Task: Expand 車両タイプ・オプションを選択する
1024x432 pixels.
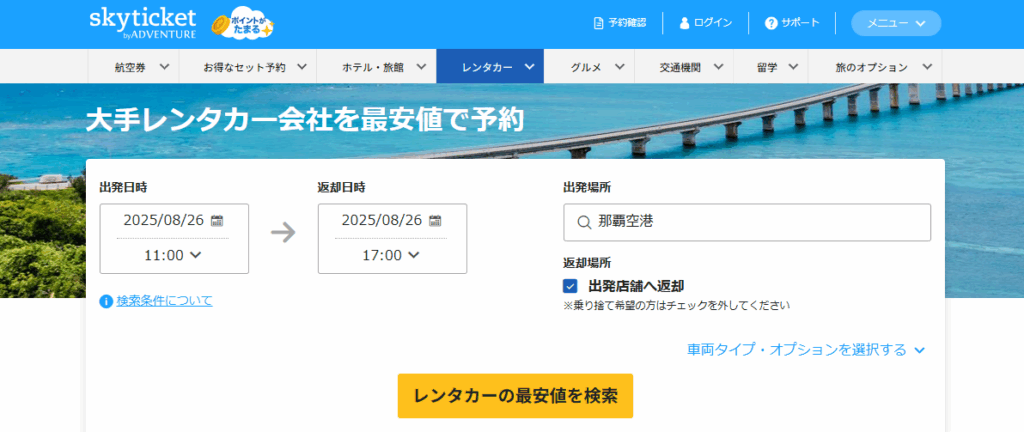Action: [x=806, y=350]
